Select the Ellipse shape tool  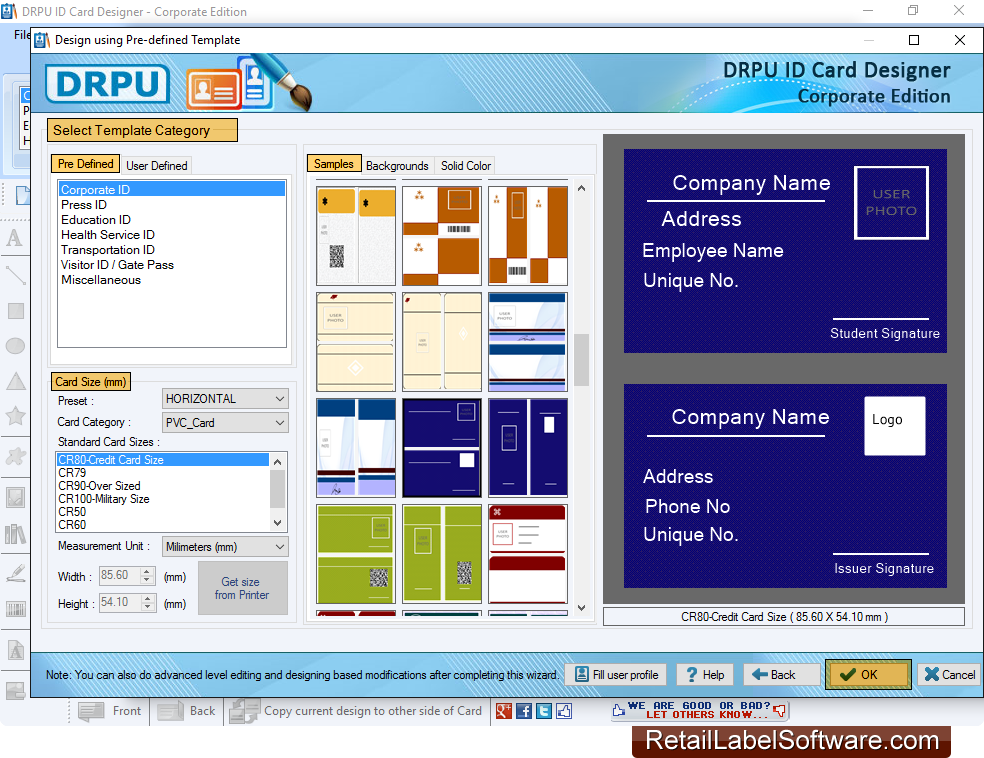tap(15, 346)
